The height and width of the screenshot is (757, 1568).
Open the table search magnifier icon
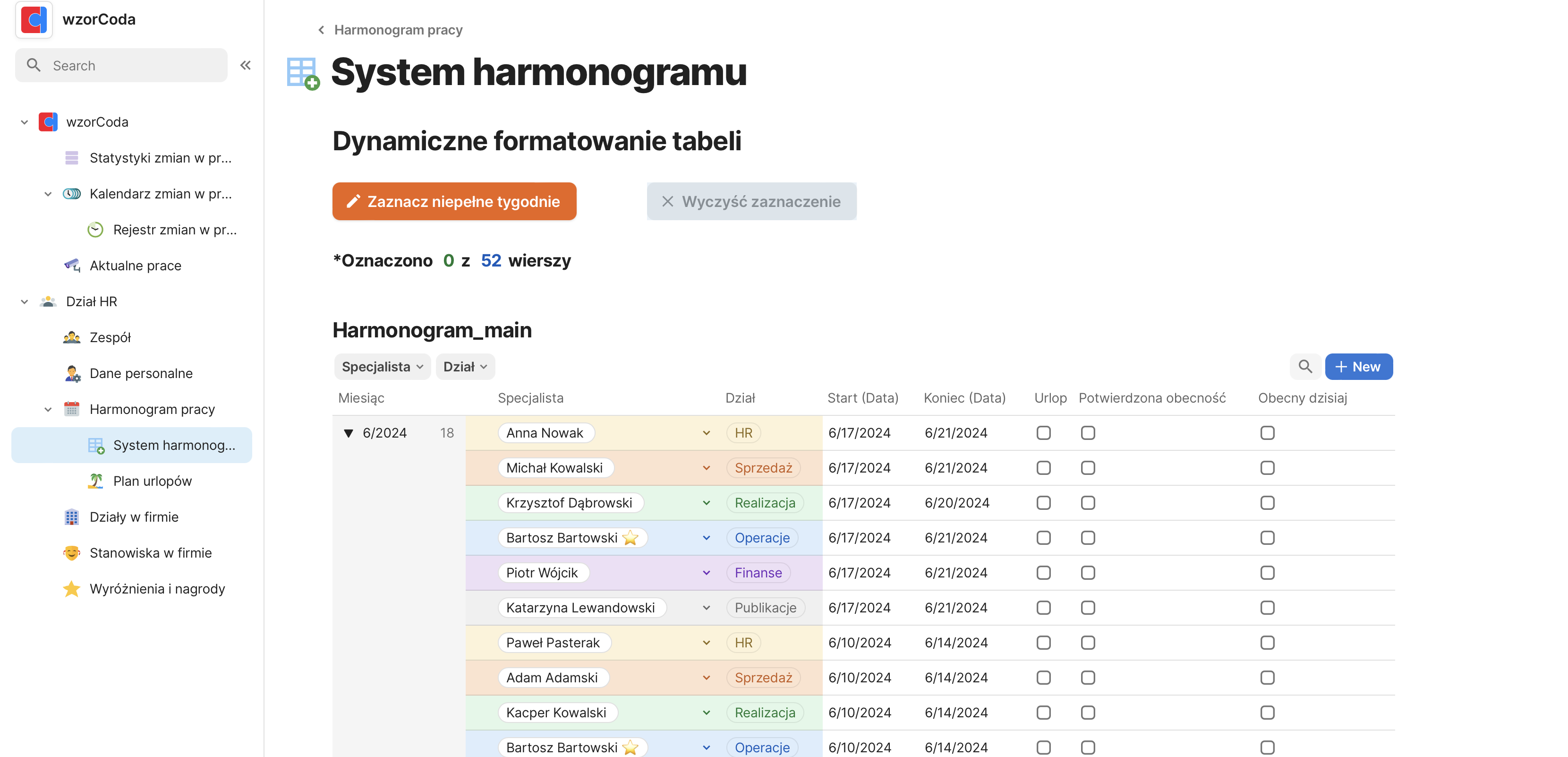tap(1305, 367)
